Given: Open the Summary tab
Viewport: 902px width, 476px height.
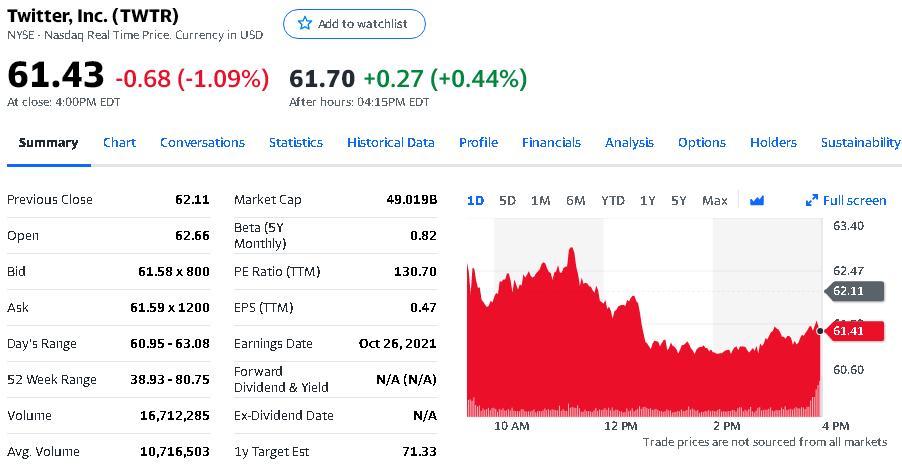Looking at the screenshot, I should point(48,142).
